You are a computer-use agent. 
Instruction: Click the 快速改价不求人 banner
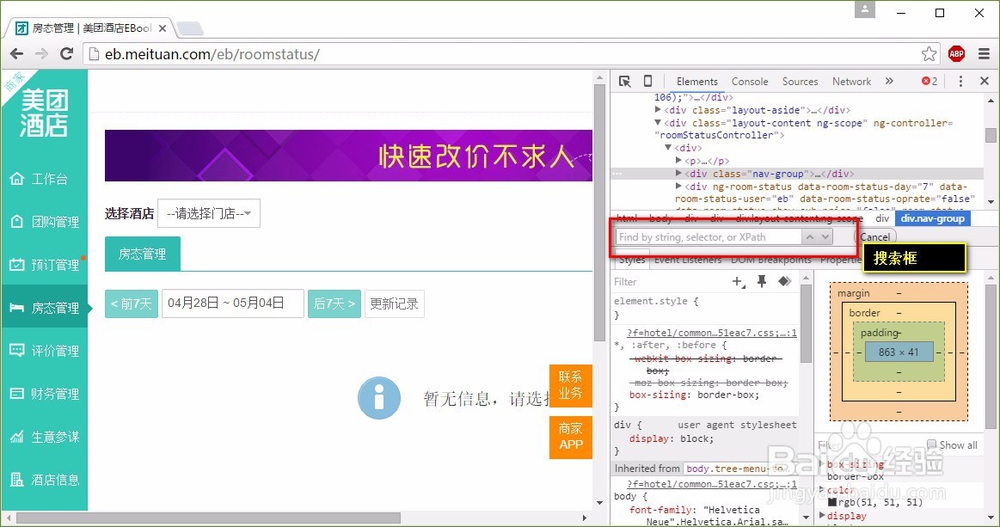pos(349,156)
